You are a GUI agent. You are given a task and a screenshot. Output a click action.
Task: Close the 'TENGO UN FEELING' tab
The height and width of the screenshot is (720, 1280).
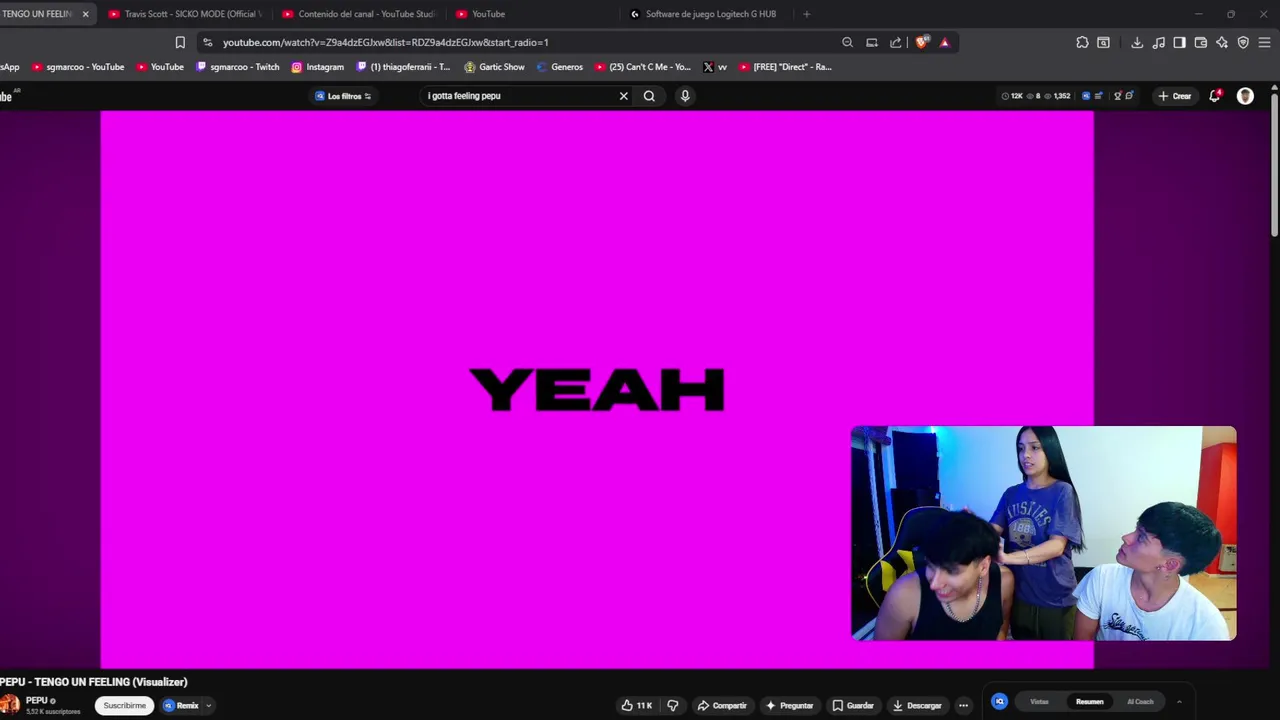point(85,14)
